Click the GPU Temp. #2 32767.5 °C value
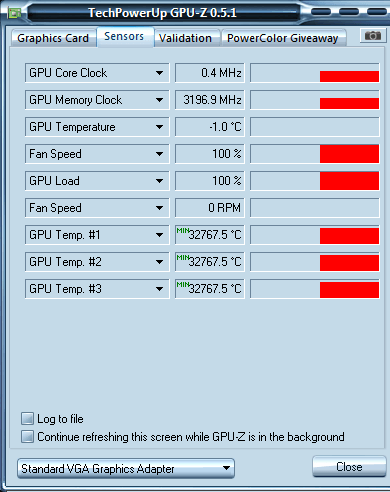390x492 pixels. [x=210, y=262]
